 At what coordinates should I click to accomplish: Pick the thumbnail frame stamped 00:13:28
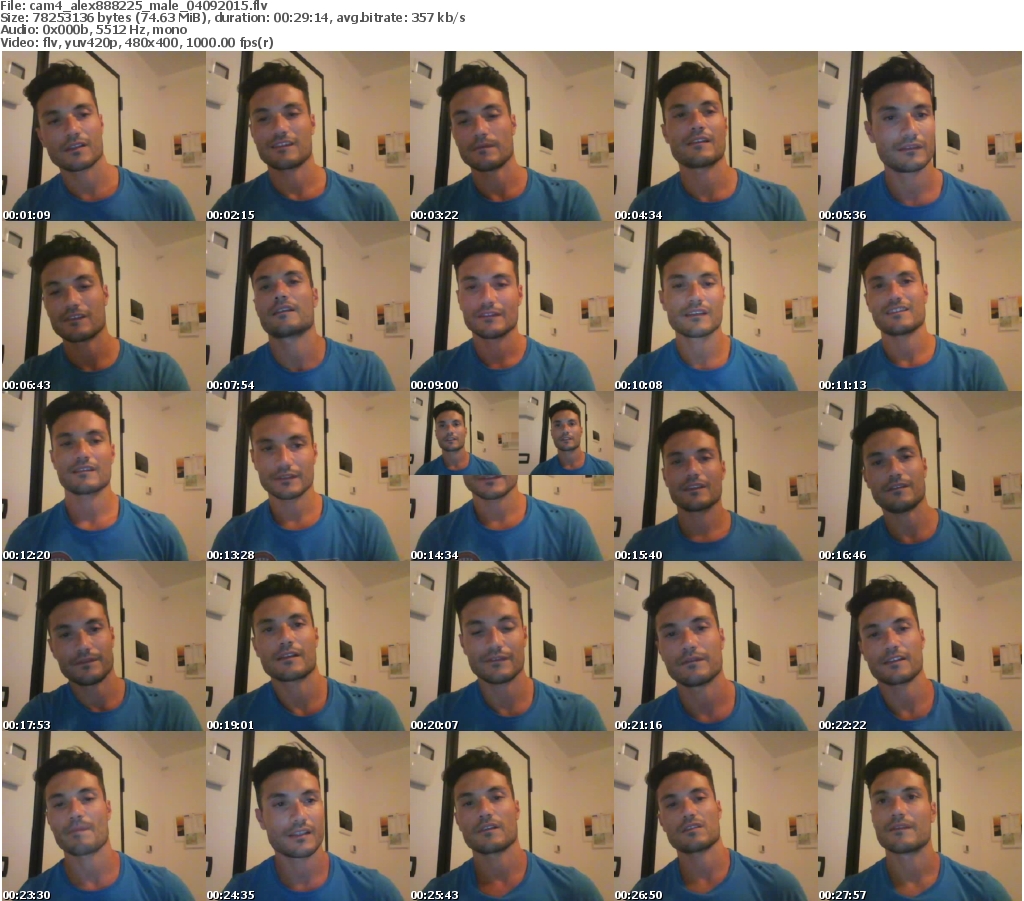coord(308,476)
